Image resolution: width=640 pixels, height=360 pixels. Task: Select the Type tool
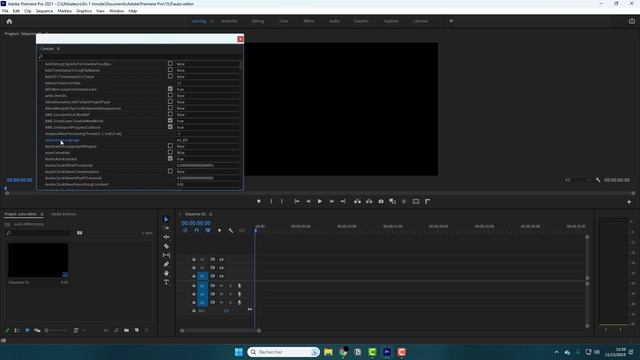166,282
